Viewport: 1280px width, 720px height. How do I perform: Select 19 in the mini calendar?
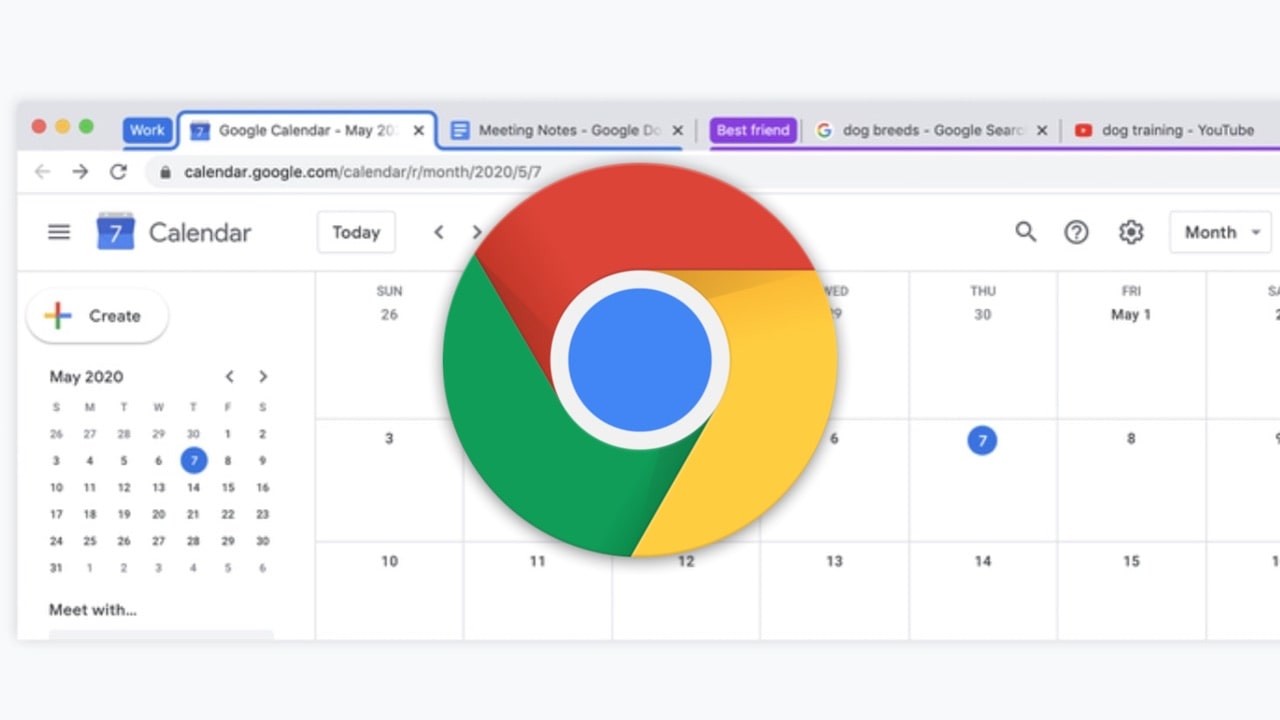124,514
